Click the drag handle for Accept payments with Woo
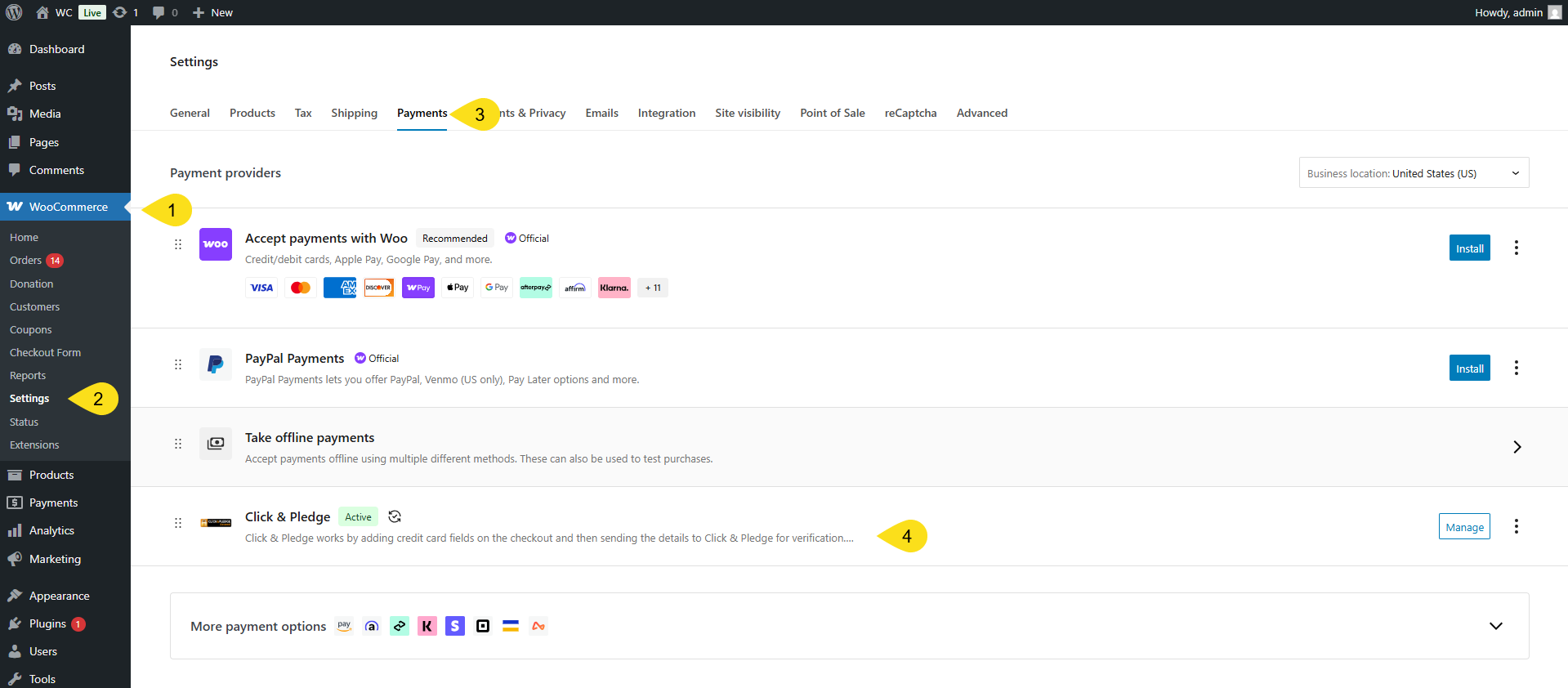This screenshot has height=688, width=1568. 178,244
